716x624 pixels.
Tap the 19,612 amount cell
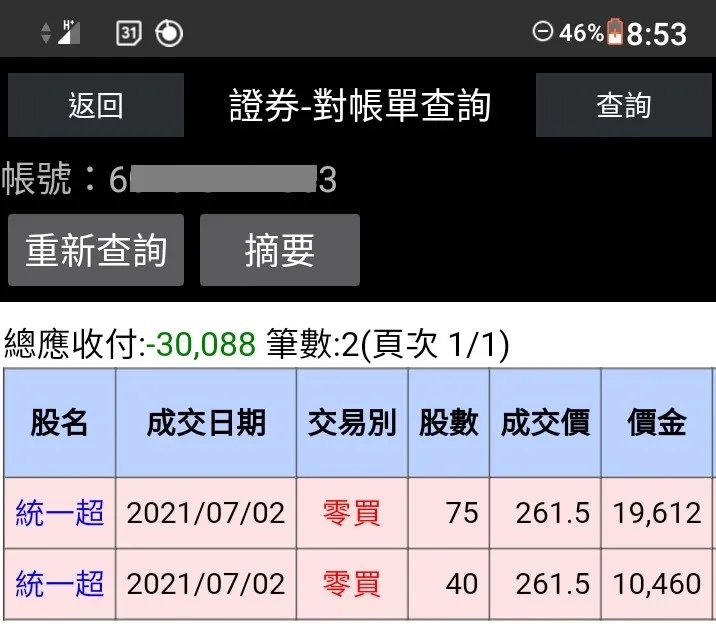click(657, 513)
